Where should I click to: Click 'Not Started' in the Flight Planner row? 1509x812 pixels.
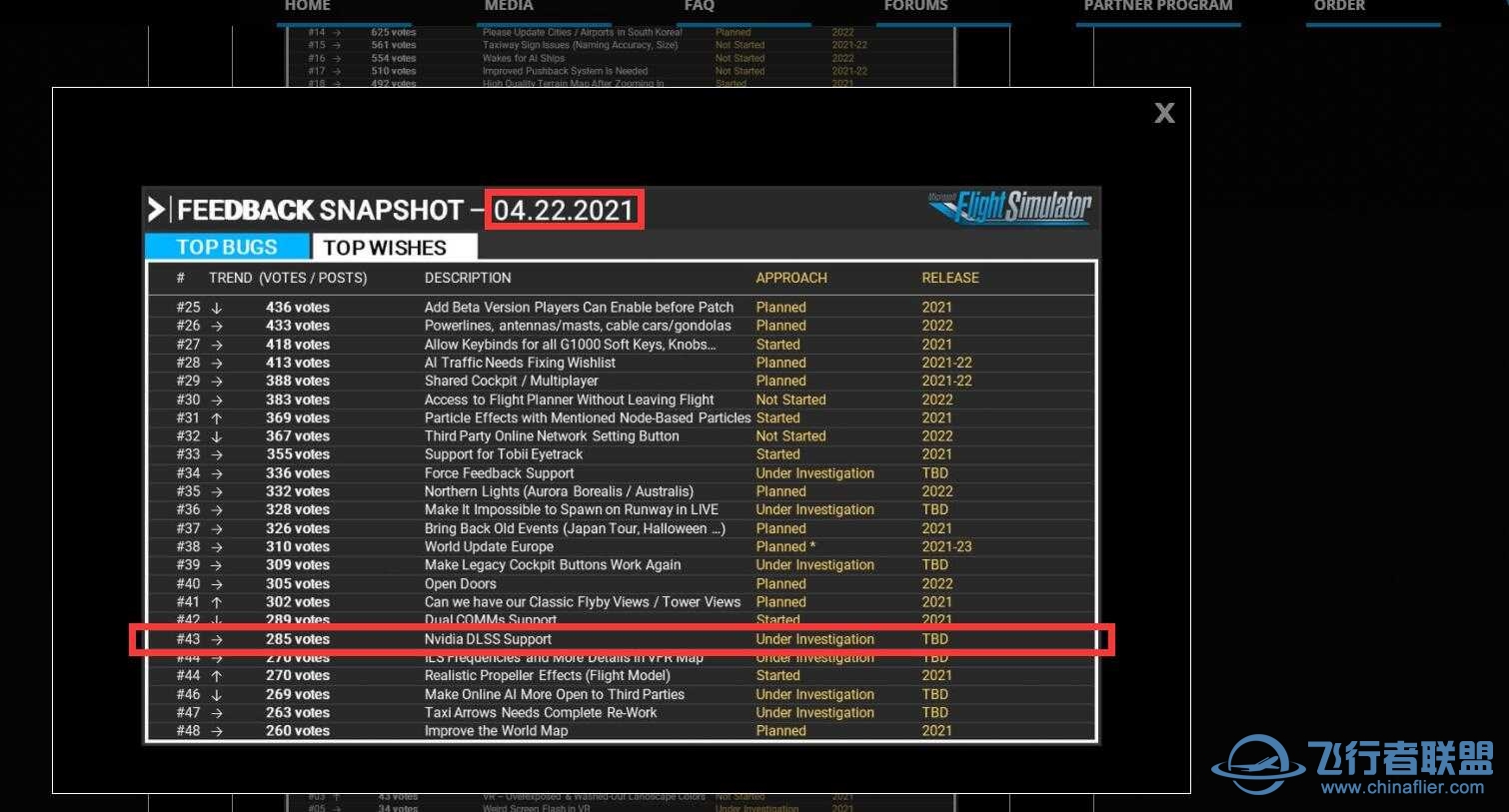pos(790,400)
